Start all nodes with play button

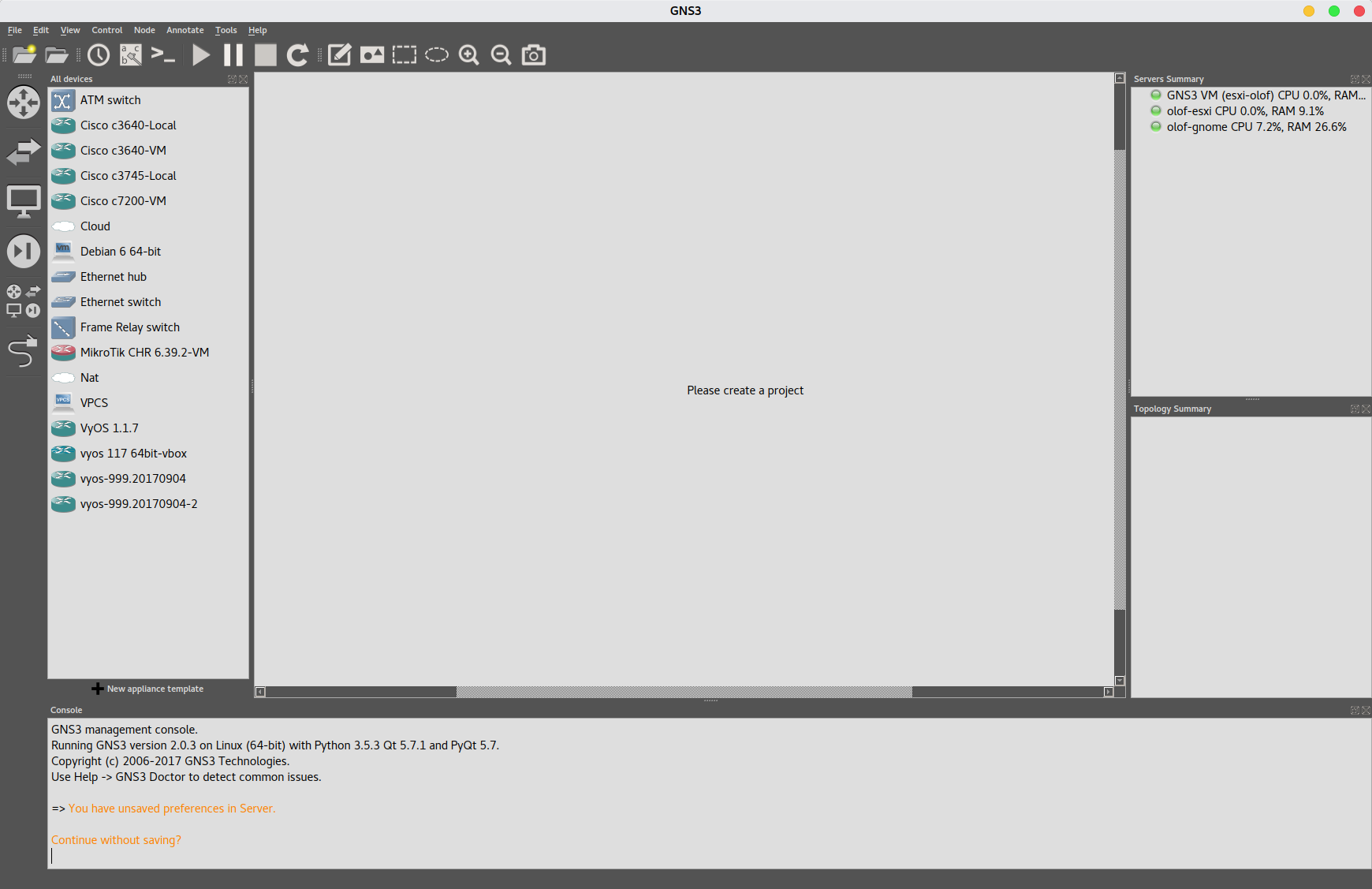pos(201,54)
